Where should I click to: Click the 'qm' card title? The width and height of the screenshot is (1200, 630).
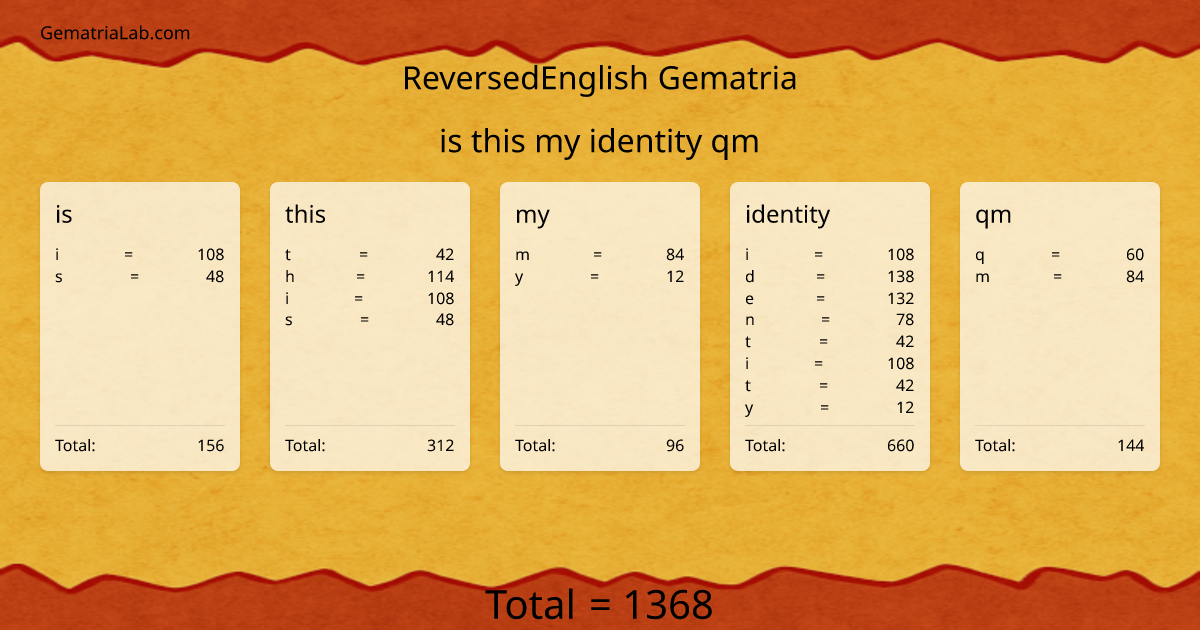click(x=993, y=215)
